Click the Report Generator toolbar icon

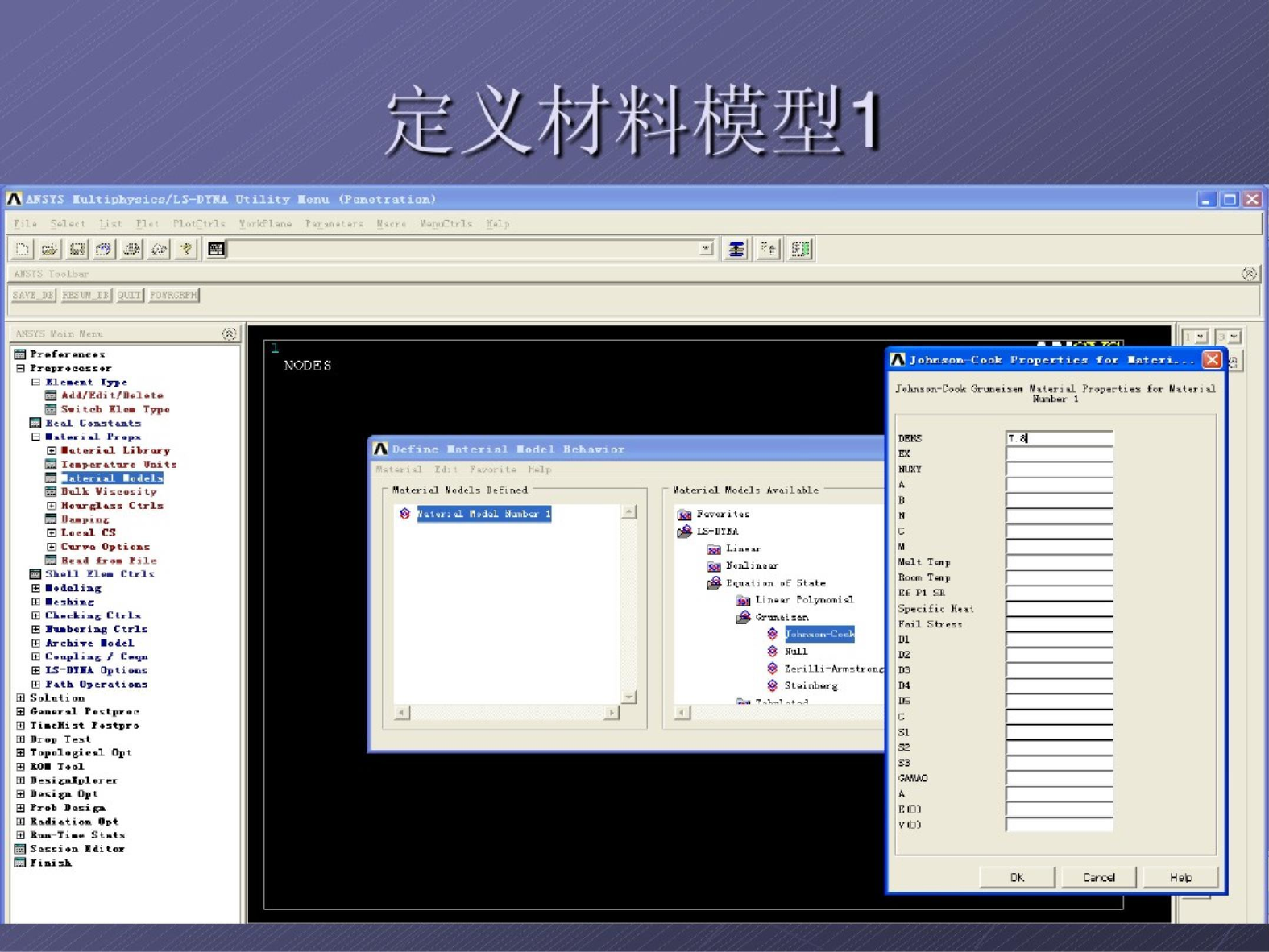tap(159, 250)
